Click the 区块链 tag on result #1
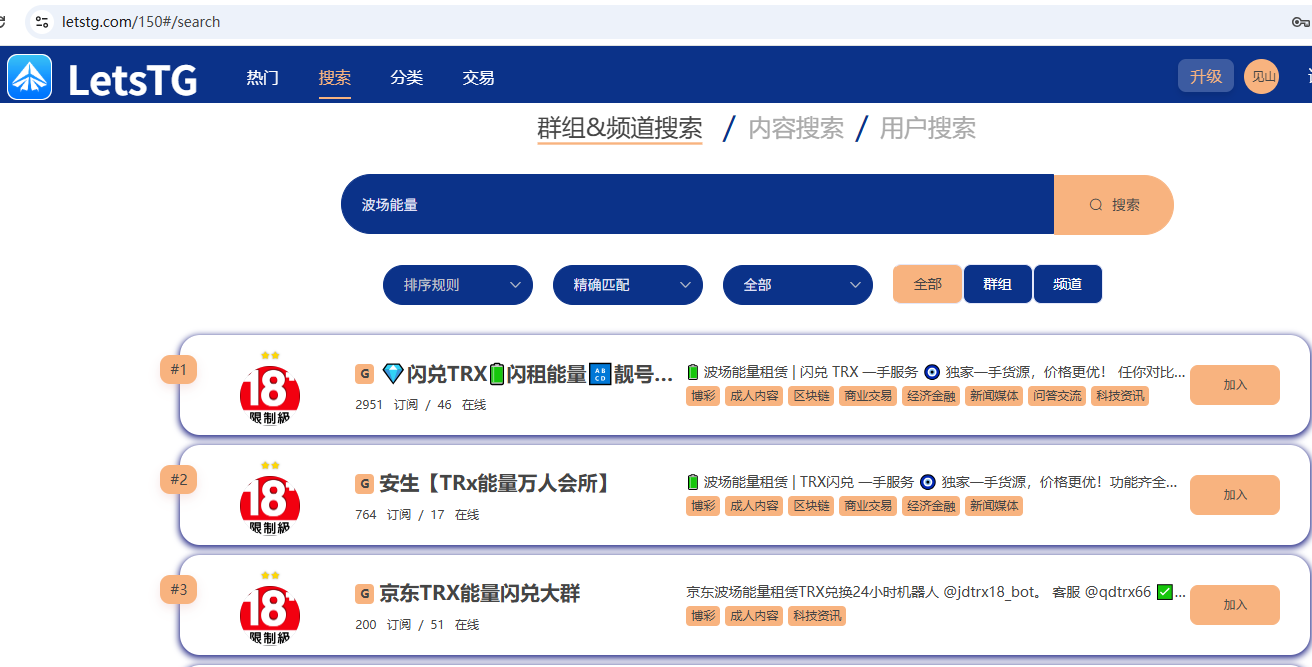The image size is (1312, 667). point(811,396)
